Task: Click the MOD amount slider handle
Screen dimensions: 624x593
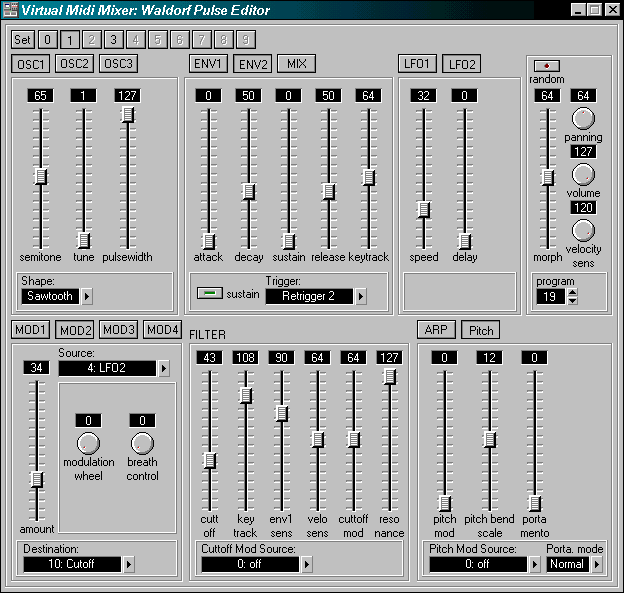Action: coord(37,479)
